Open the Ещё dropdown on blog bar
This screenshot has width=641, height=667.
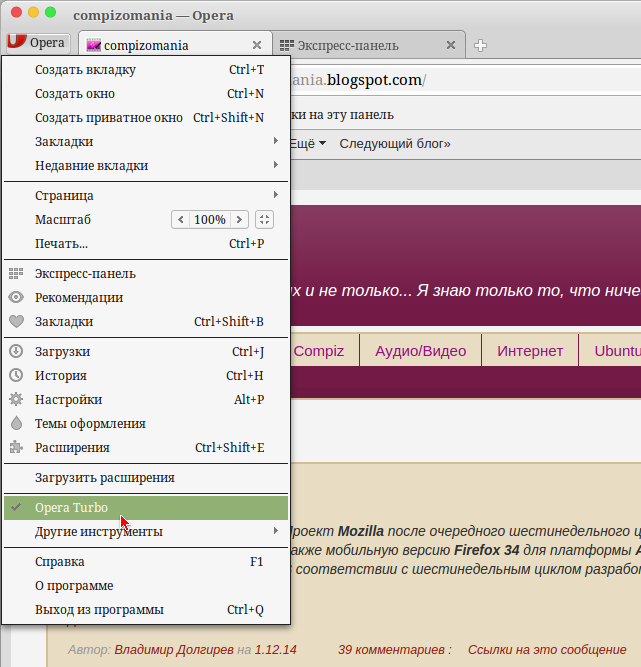tap(308, 144)
